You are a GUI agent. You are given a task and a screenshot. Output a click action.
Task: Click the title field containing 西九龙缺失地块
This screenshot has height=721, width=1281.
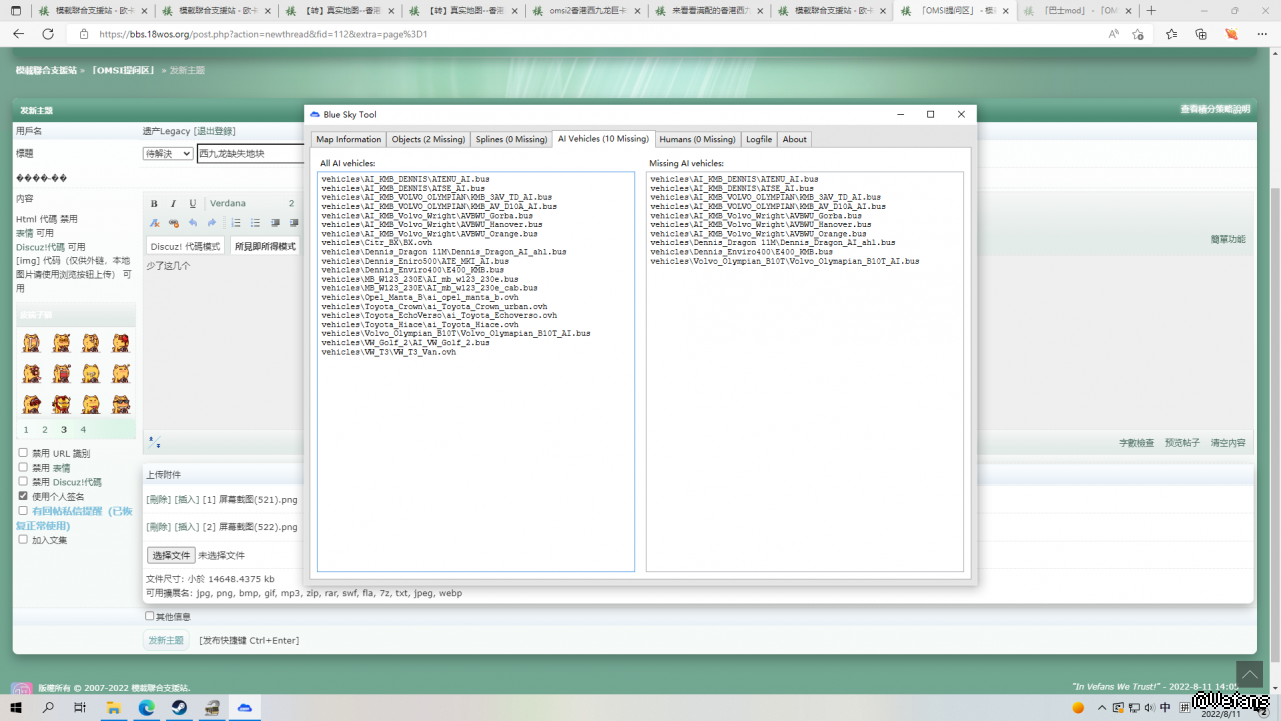(x=250, y=153)
